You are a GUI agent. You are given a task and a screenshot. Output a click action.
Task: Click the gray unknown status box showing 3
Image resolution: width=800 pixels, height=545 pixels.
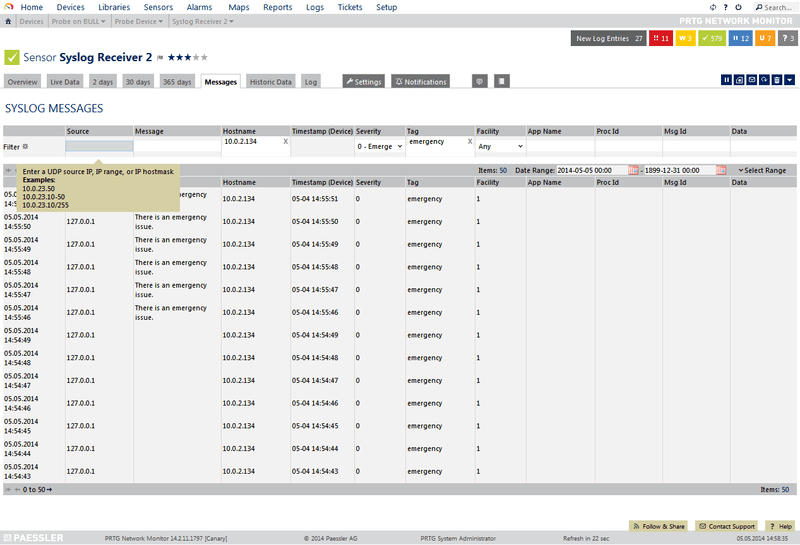pyautogui.click(x=788, y=38)
